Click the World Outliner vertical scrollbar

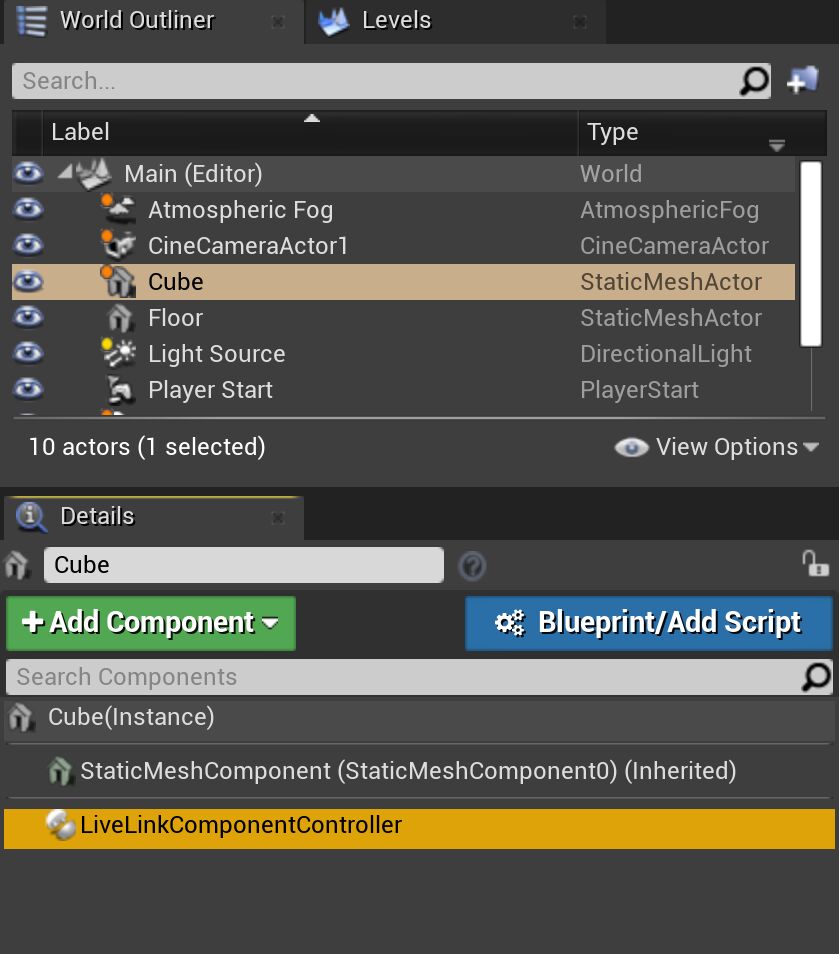click(x=811, y=253)
